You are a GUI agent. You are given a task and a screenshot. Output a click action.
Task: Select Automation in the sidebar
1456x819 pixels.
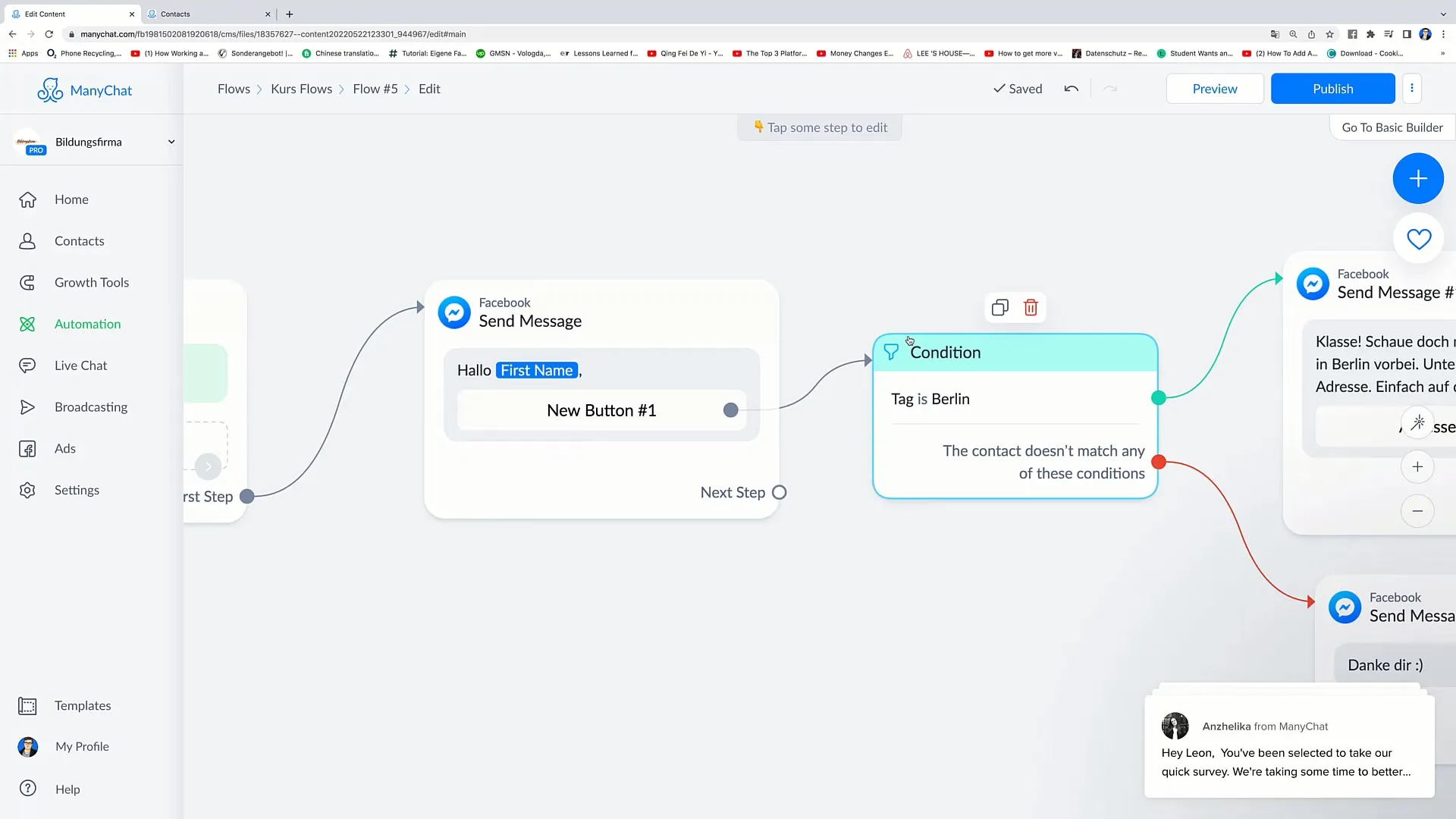87,324
